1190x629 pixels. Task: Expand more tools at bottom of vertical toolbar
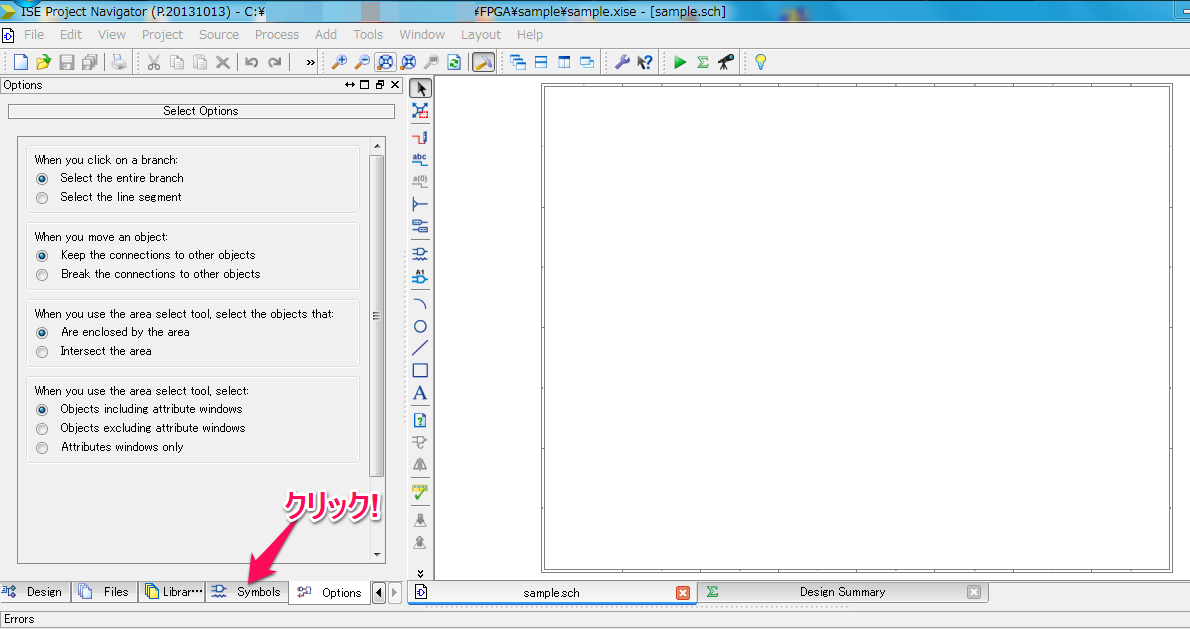(420, 571)
